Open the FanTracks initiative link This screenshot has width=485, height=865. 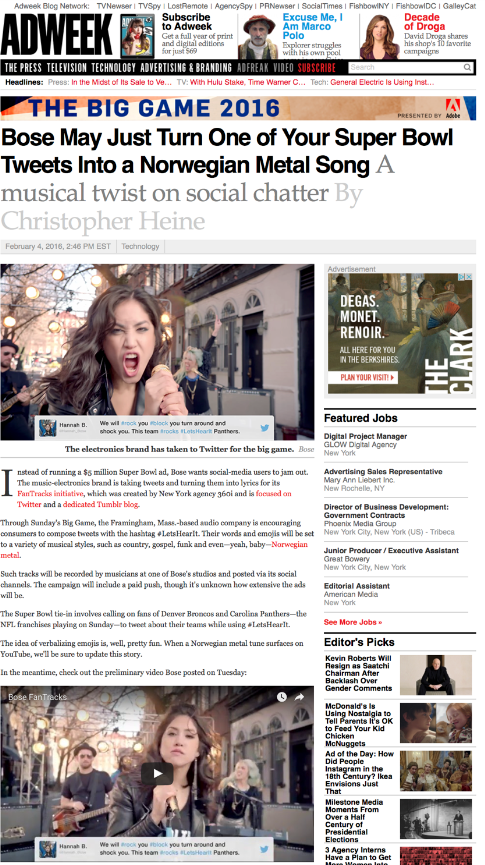pos(50,493)
